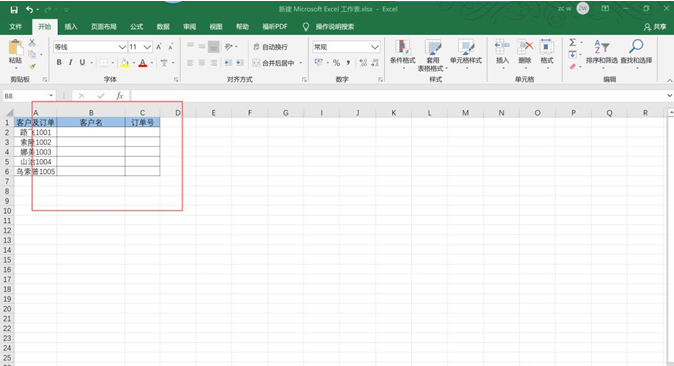Image resolution: width=674 pixels, height=366 pixels.
Task: Click the increase decimal icon
Action: tap(363, 63)
